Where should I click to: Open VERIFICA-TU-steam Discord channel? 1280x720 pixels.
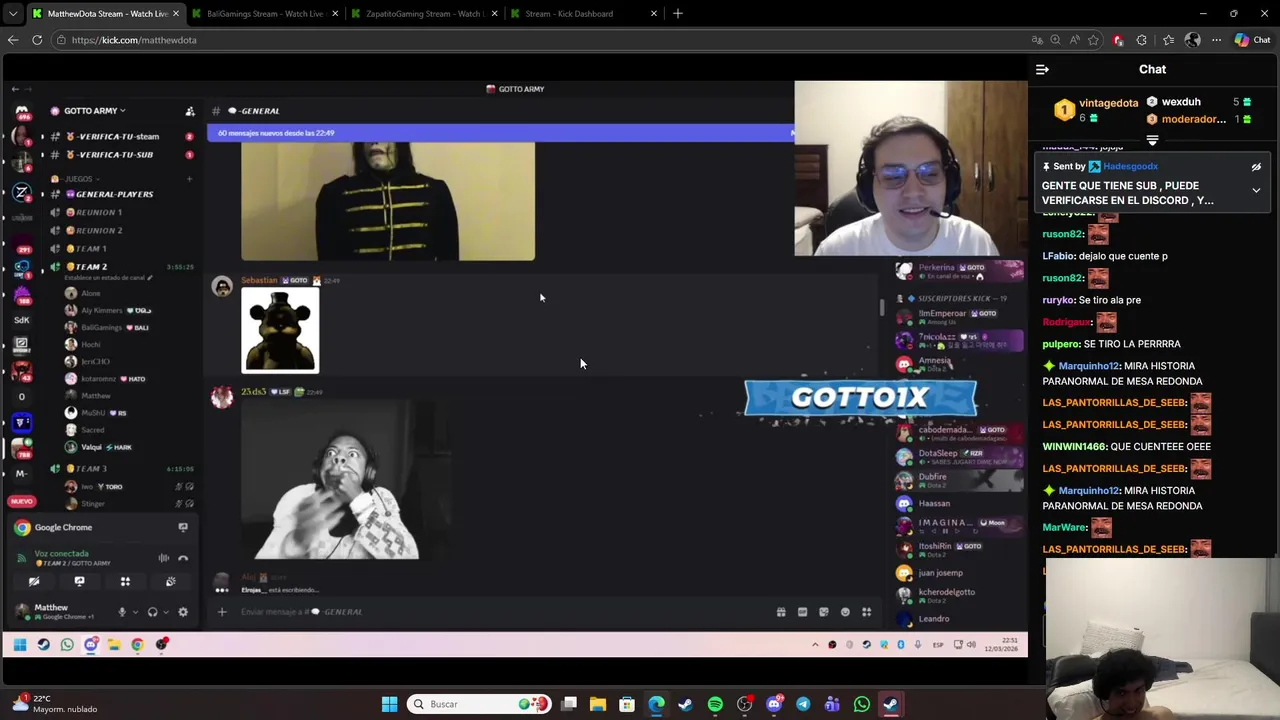point(118,137)
